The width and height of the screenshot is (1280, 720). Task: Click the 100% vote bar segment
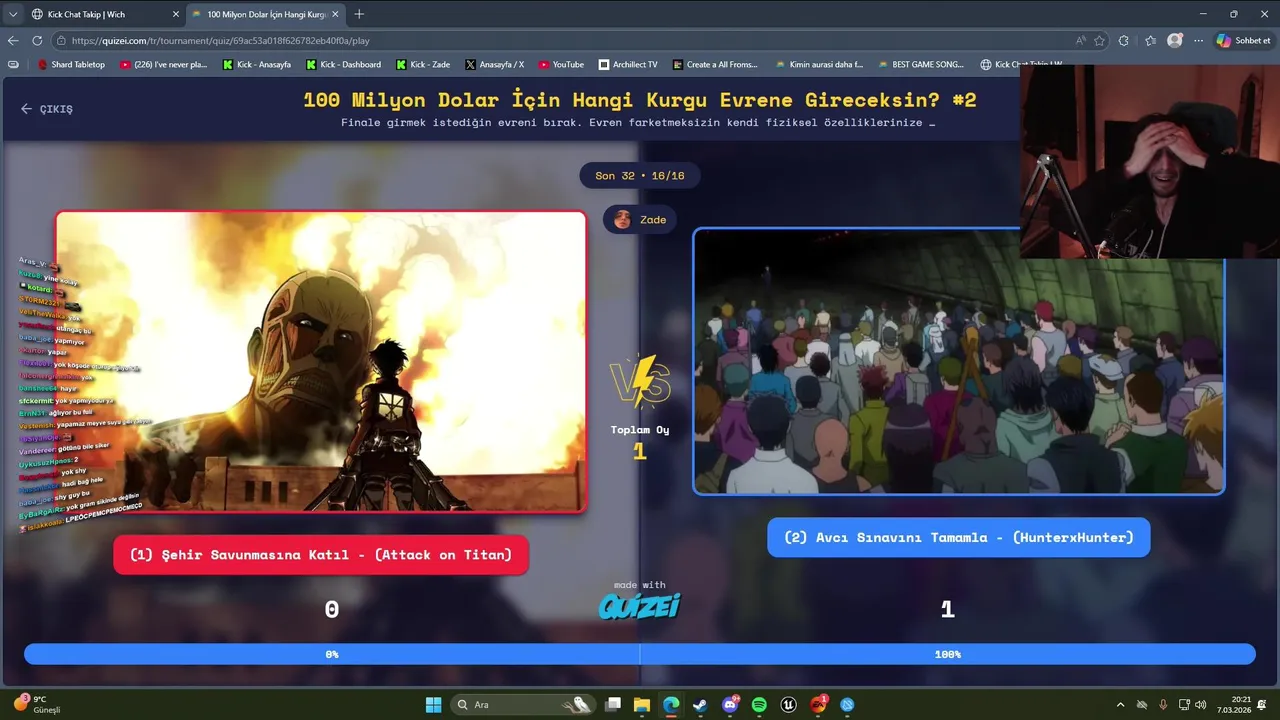tap(948, 654)
